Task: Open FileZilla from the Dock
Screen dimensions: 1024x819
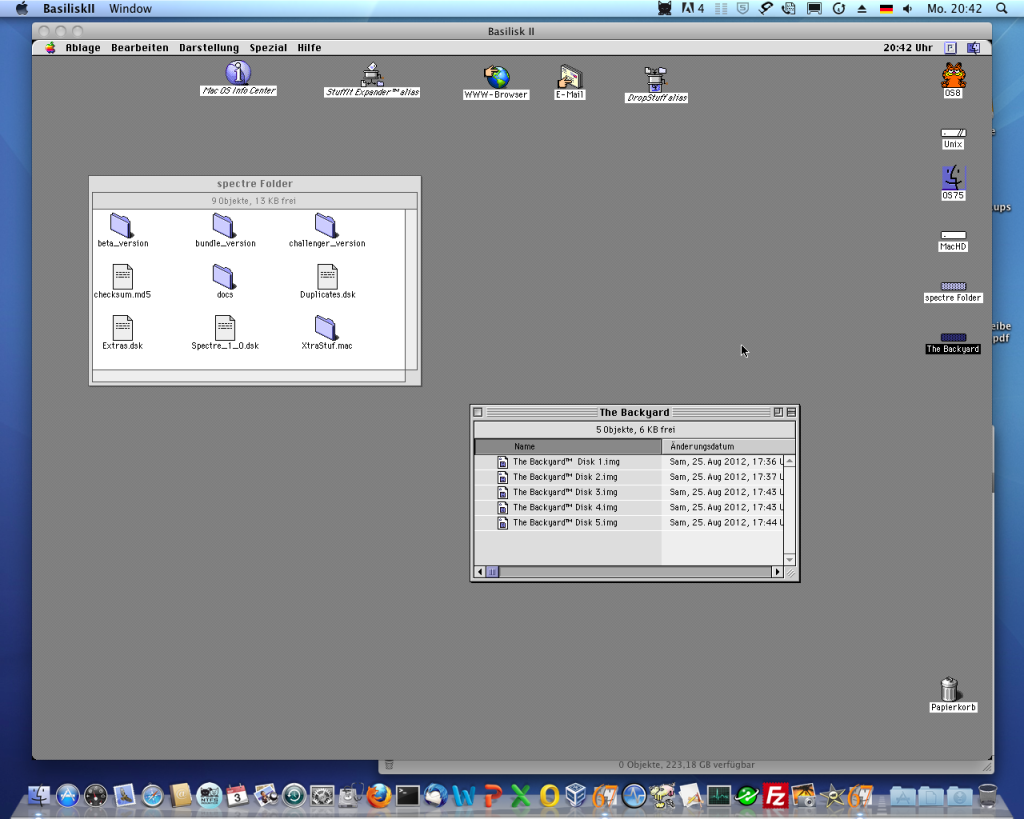Action: [x=775, y=795]
